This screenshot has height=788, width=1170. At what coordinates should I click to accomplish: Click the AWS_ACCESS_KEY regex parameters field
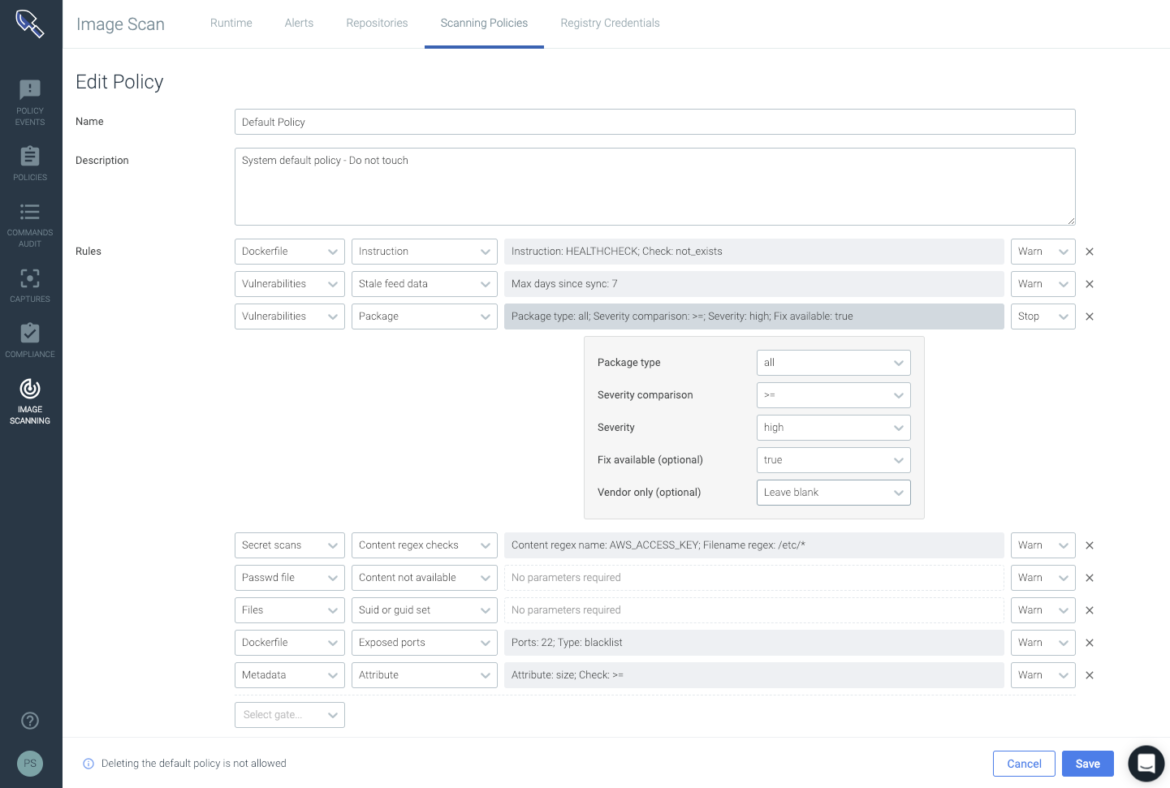coord(754,545)
